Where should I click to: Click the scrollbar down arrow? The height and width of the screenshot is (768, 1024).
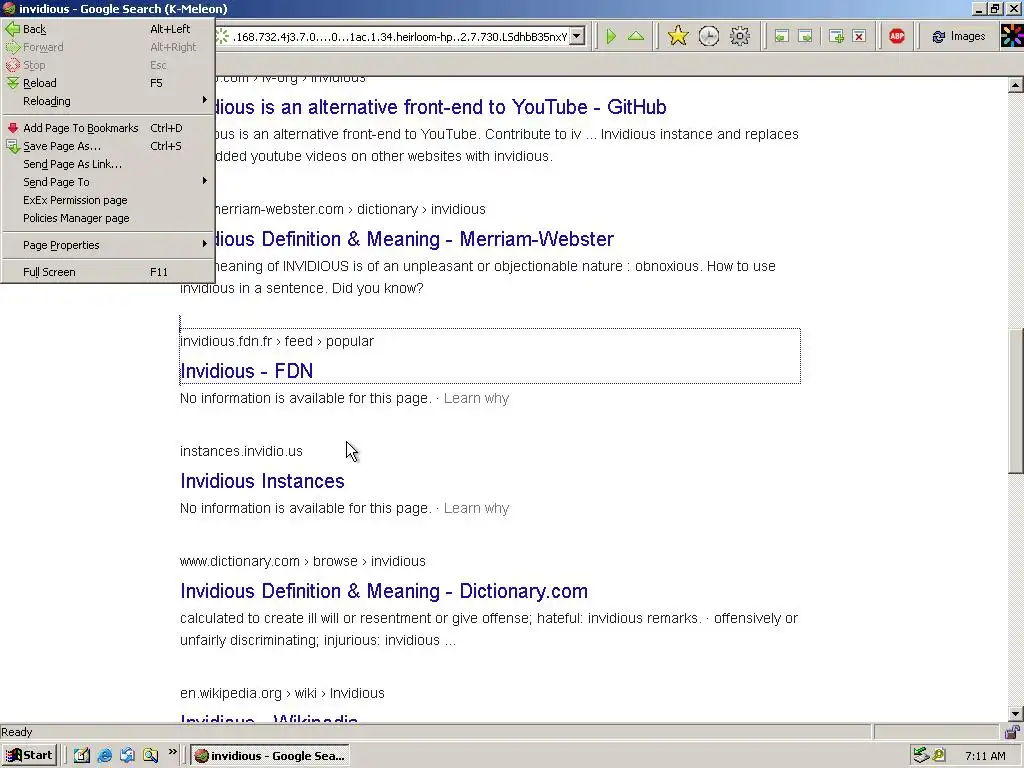tap(1016, 714)
